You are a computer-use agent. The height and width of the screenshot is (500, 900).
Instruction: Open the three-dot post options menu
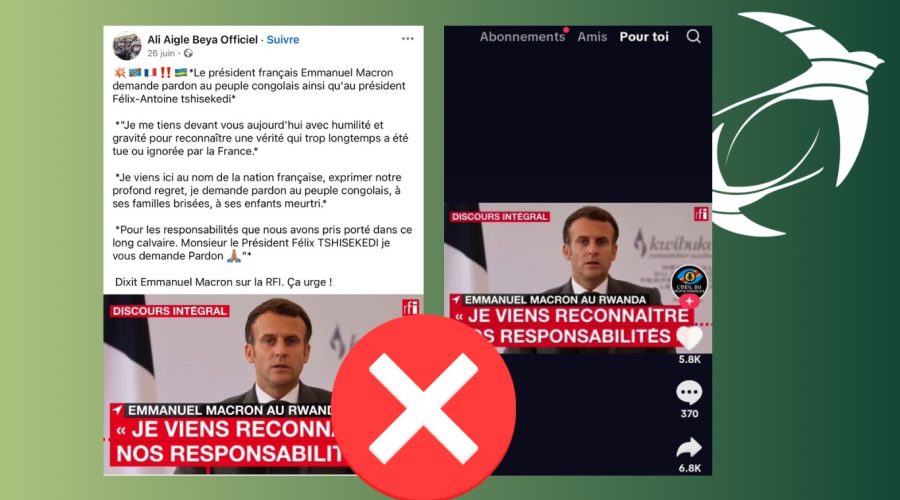pos(408,38)
